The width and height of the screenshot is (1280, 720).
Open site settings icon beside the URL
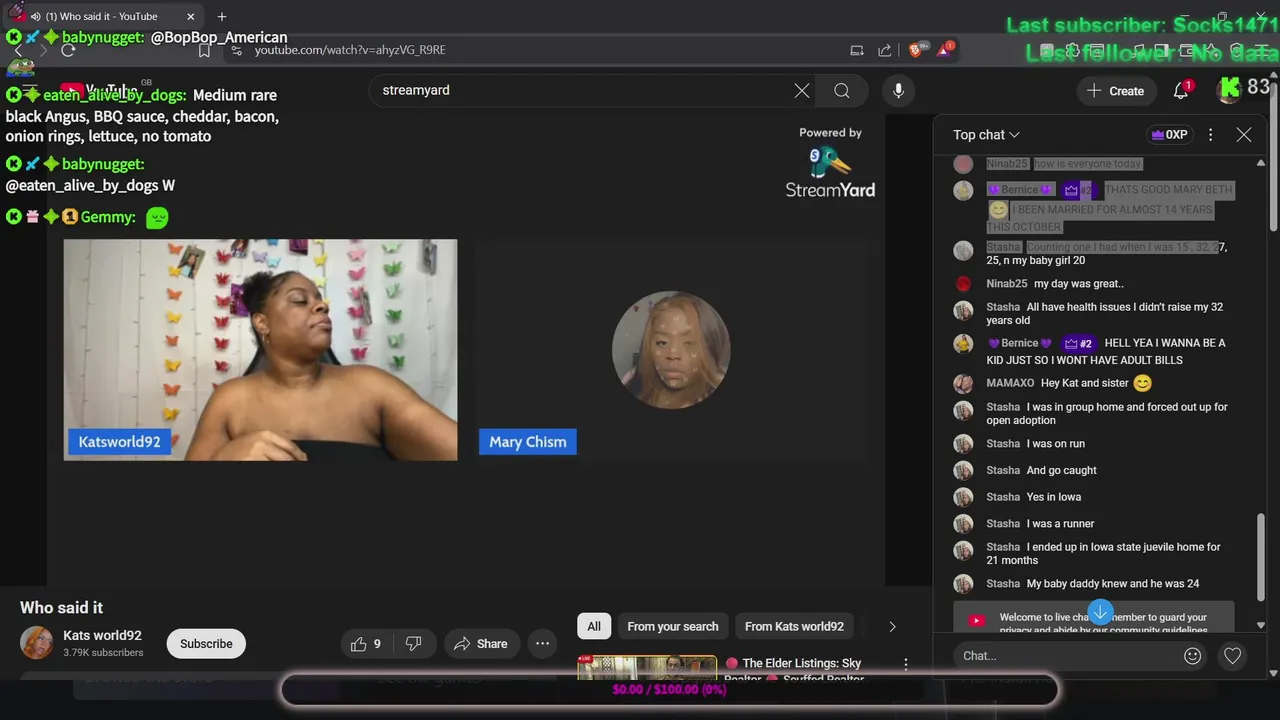point(237,50)
